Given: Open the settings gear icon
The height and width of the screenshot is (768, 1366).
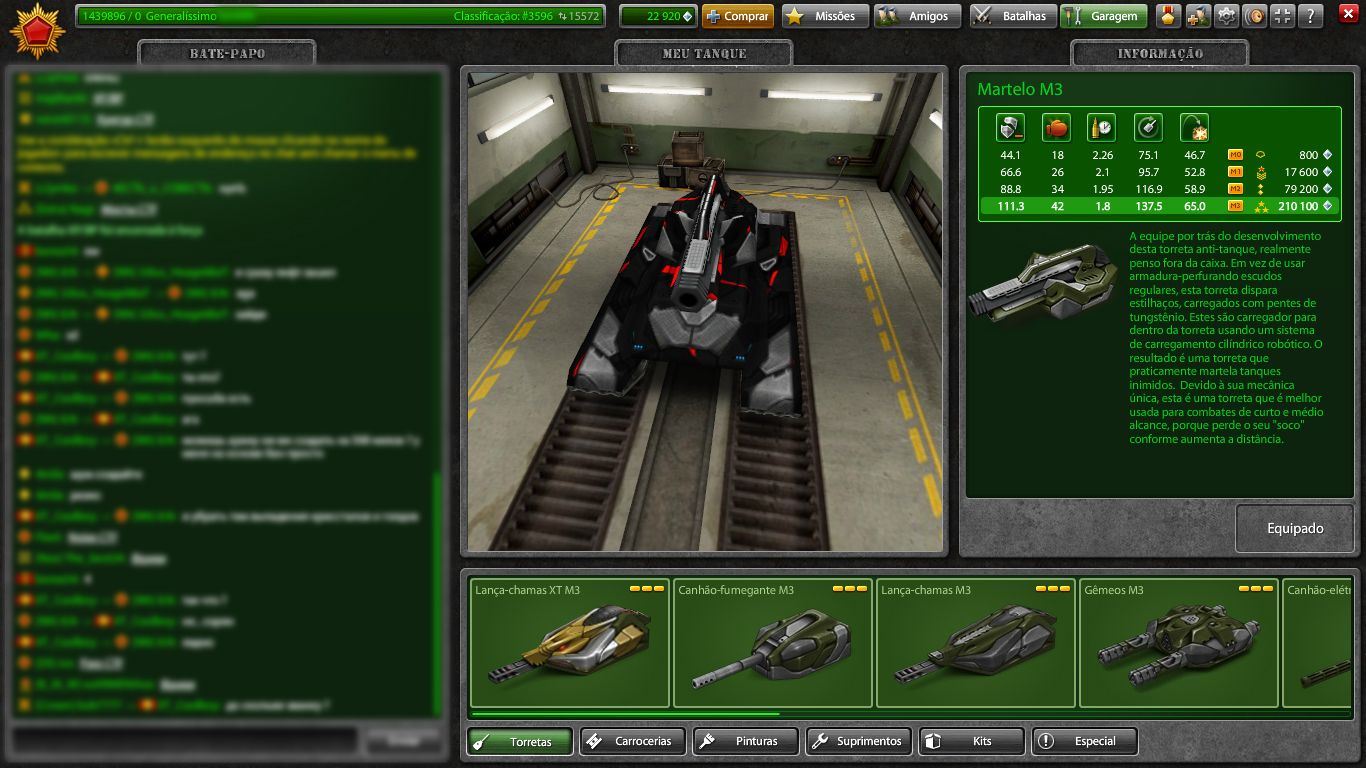Looking at the screenshot, I should tap(1226, 16).
